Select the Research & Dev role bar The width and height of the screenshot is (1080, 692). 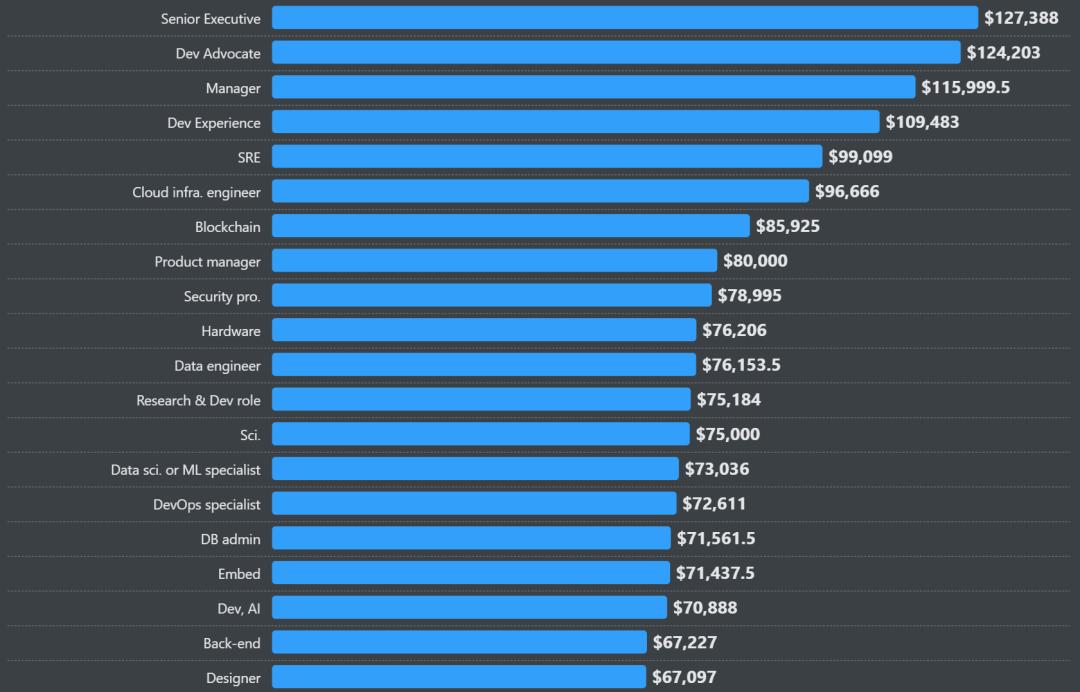point(481,400)
